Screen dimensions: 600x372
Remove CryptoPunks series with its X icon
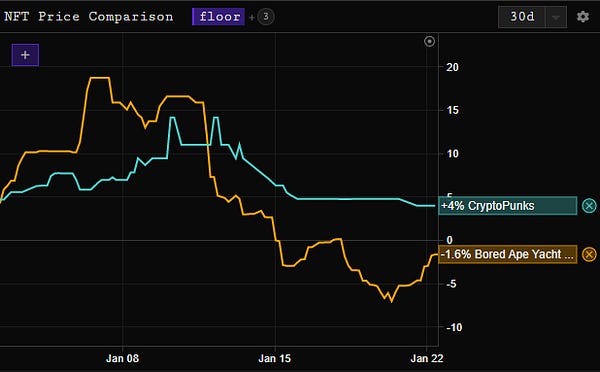[x=589, y=206]
